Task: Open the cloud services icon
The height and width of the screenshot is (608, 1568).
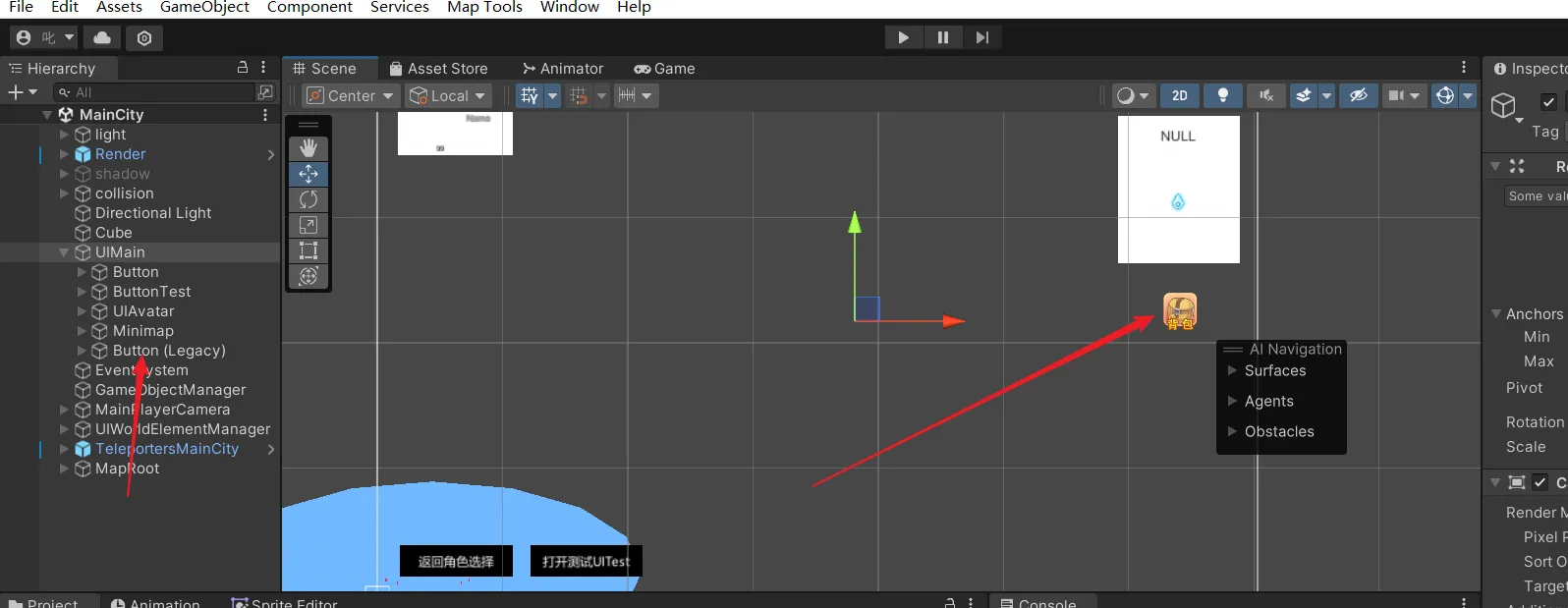Action: 102,37
